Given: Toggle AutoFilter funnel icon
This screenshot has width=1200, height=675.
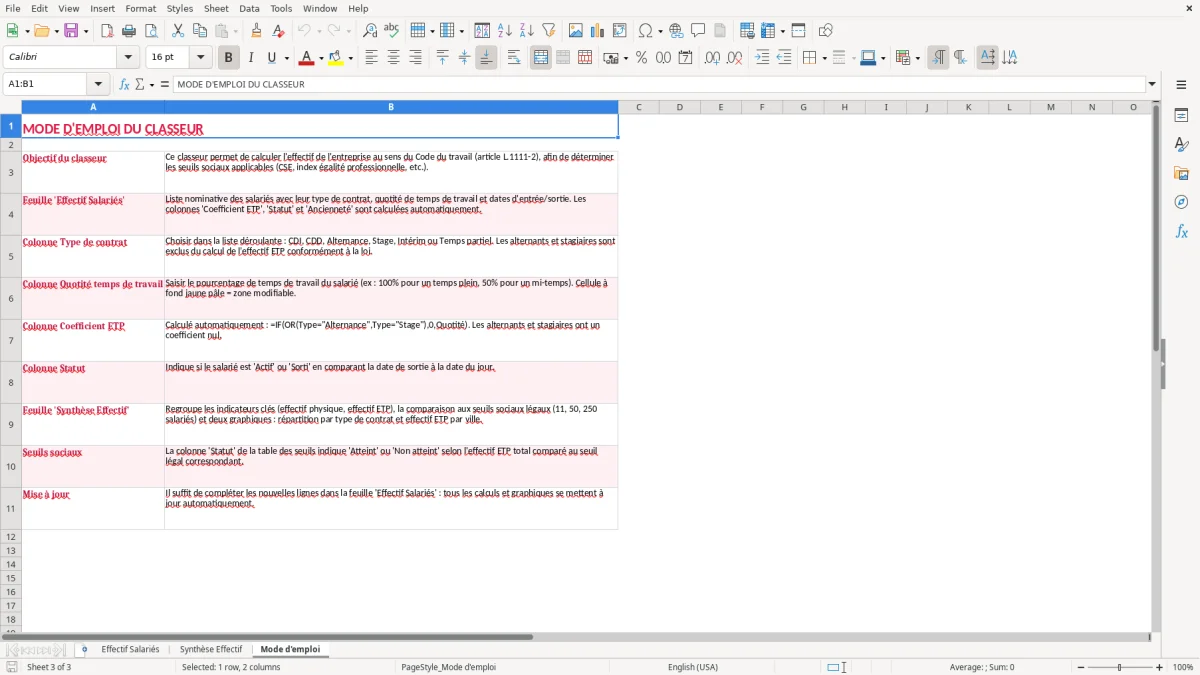Looking at the screenshot, I should coord(548,31).
